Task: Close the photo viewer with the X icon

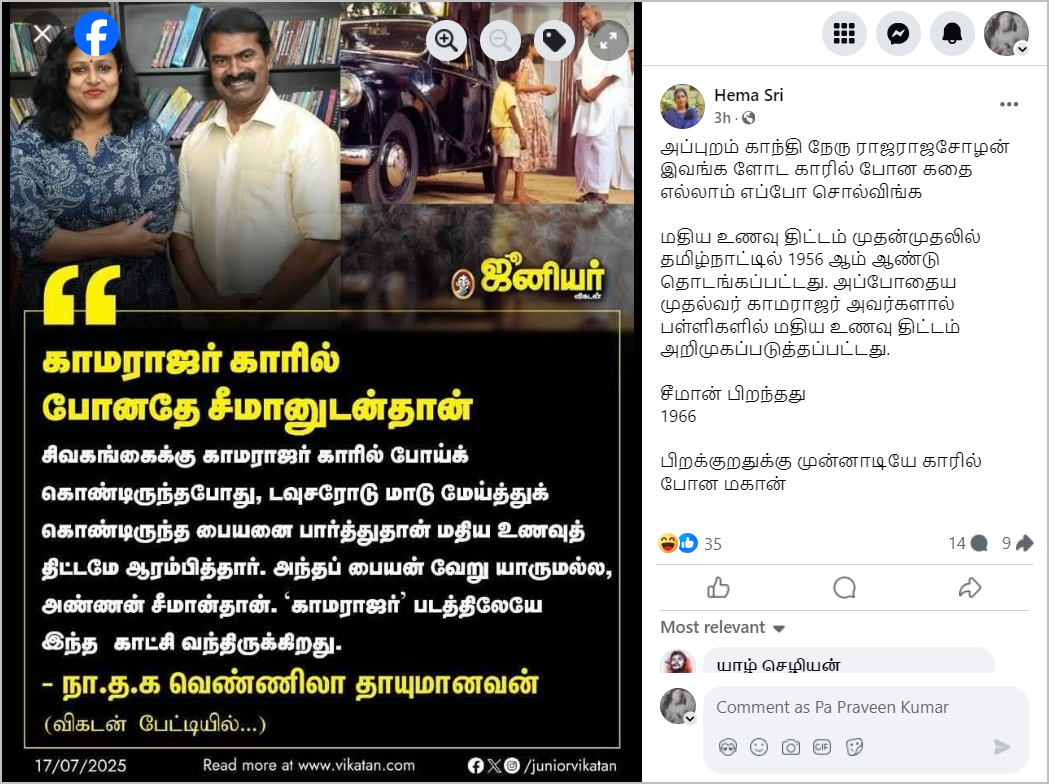Action: coord(42,34)
